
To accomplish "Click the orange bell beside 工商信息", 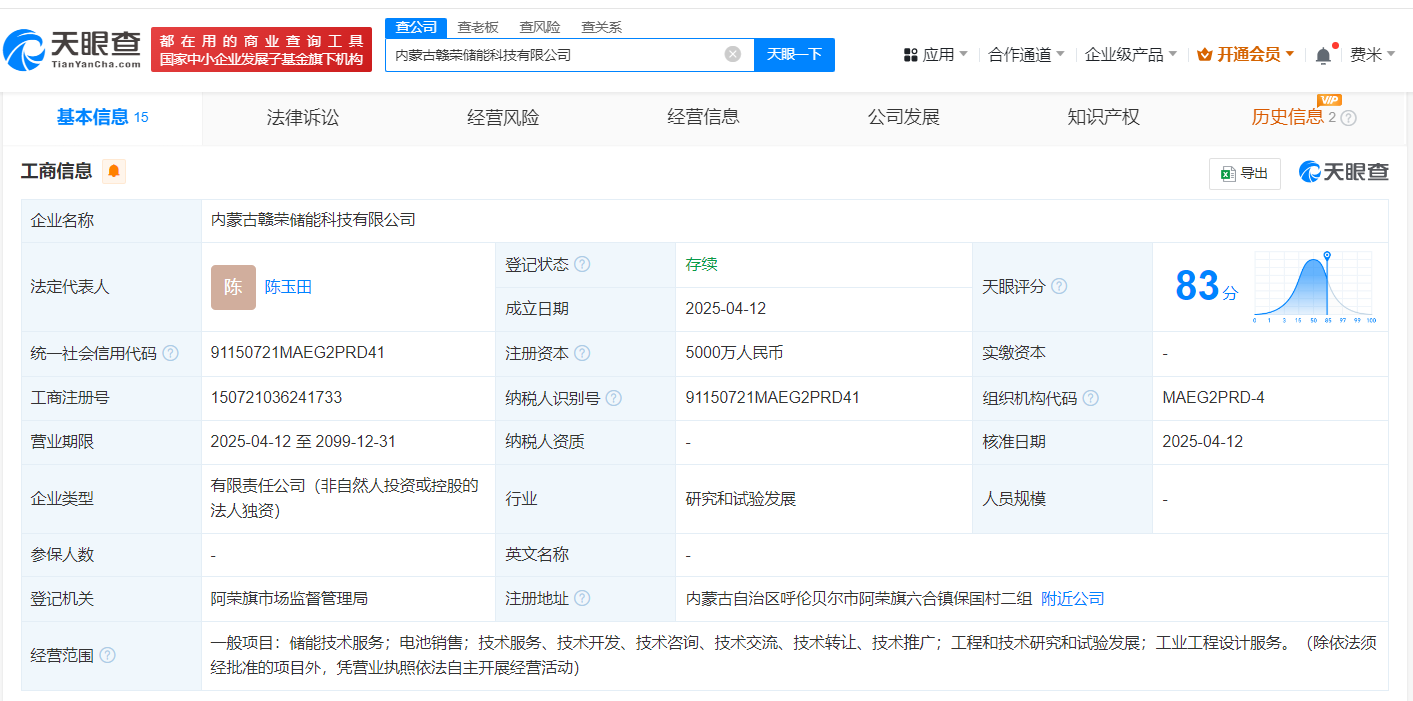I will [114, 171].
